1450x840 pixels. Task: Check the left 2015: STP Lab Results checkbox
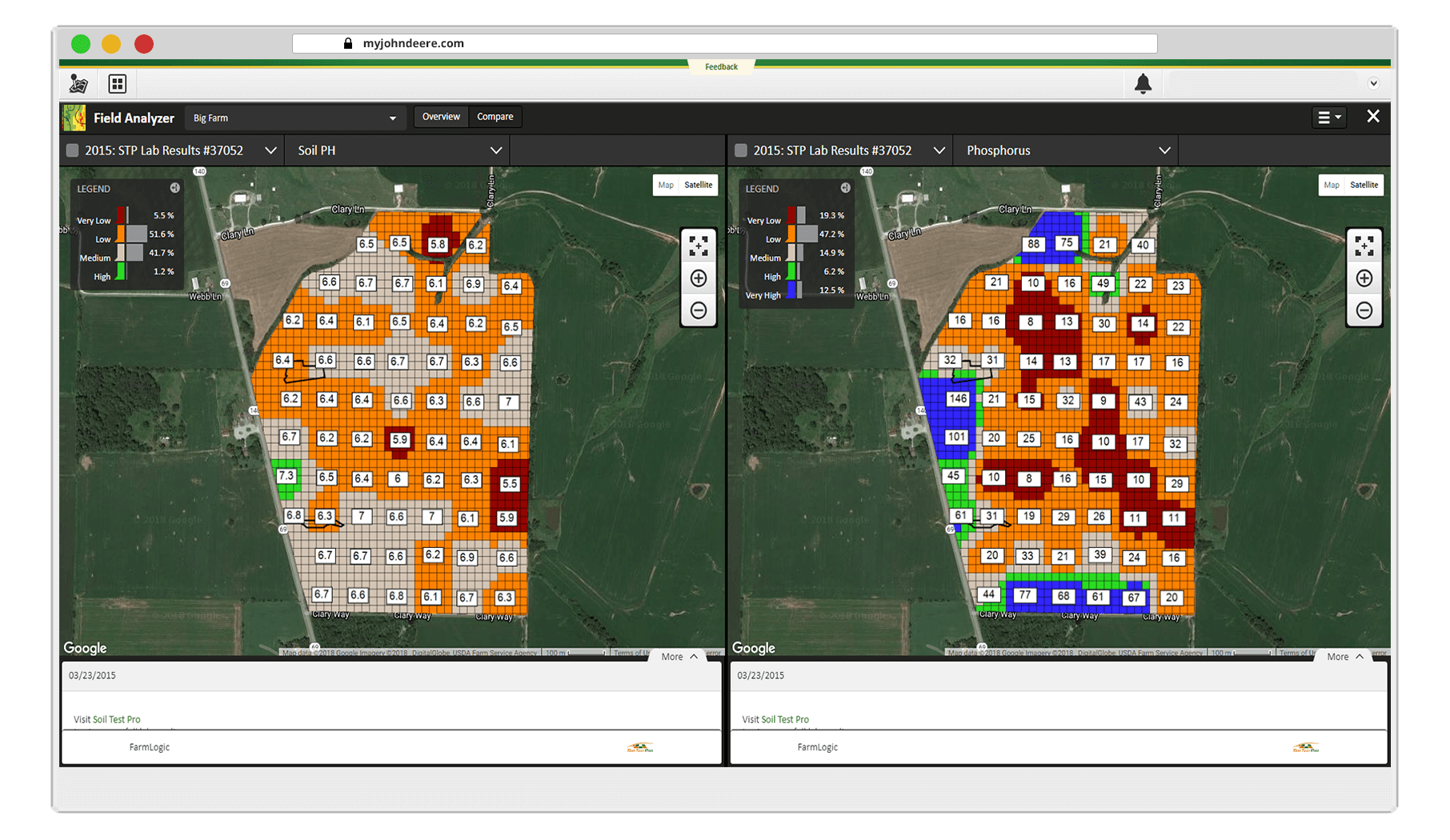pyautogui.click(x=71, y=150)
